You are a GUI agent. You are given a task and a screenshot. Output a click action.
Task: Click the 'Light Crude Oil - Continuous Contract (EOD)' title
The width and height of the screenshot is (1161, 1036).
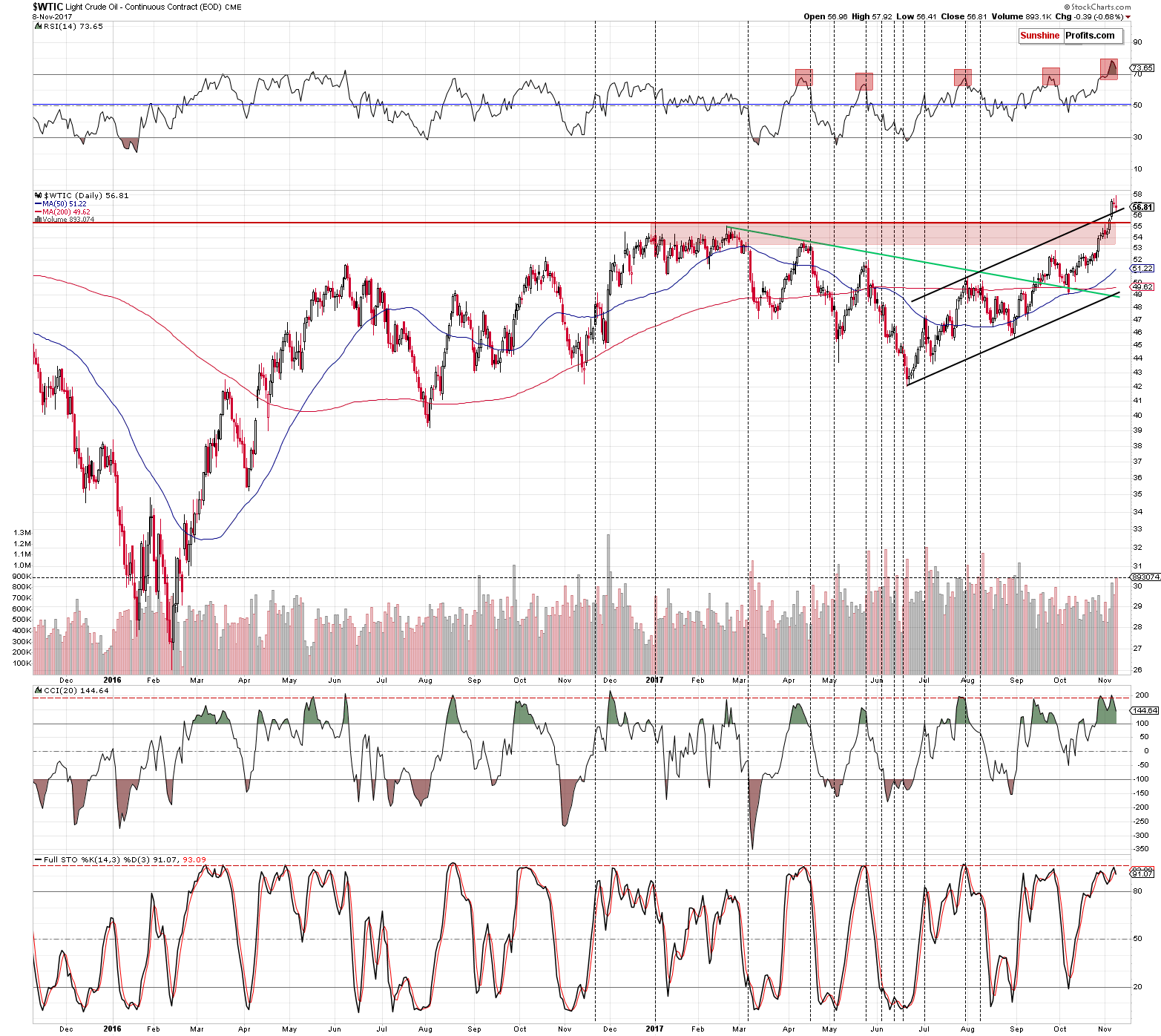[143, 7]
